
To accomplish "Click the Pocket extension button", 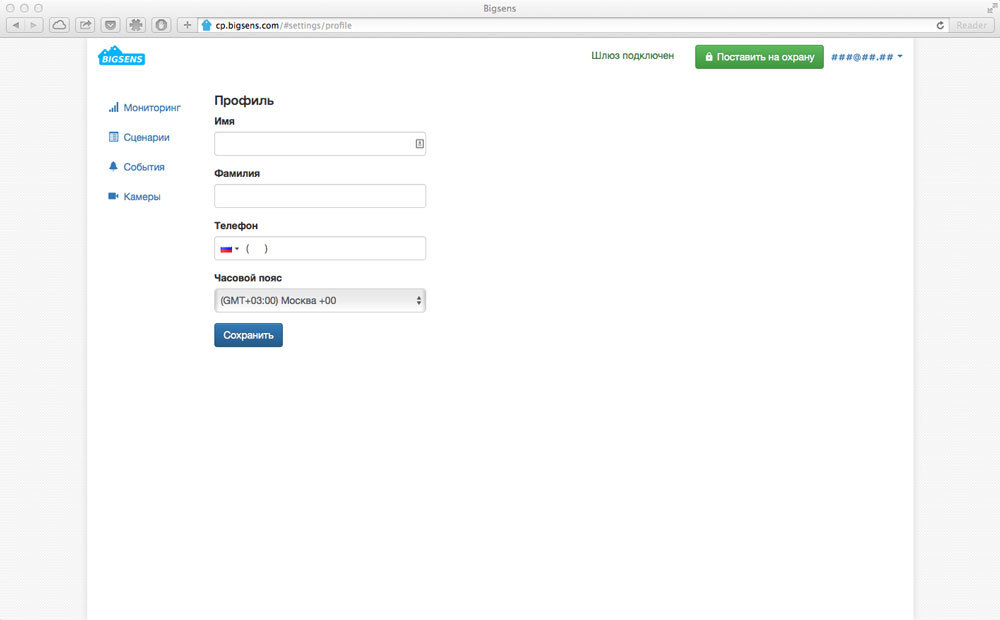I will pos(110,25).
